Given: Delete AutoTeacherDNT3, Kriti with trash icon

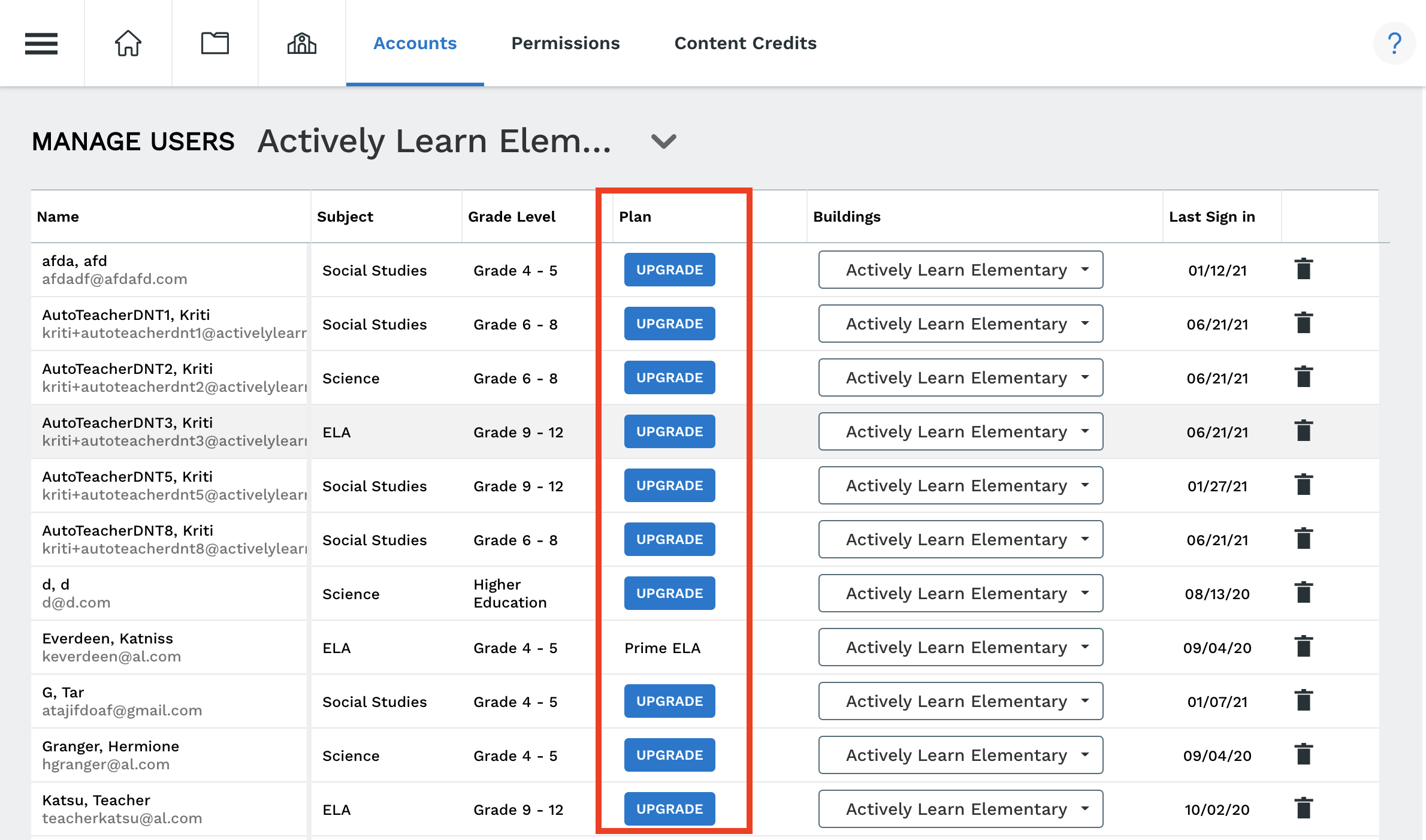Looking at the screenshot, I should pyautogui.click(x=1304, y=431).
